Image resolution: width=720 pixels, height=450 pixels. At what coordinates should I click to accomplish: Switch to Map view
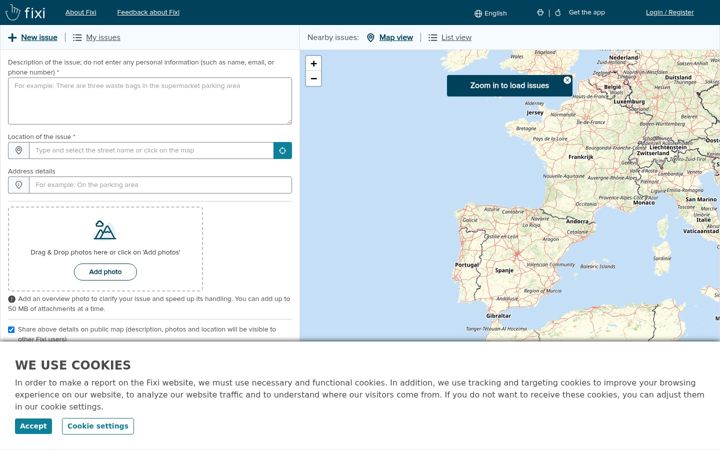click(x=396, y=37)
